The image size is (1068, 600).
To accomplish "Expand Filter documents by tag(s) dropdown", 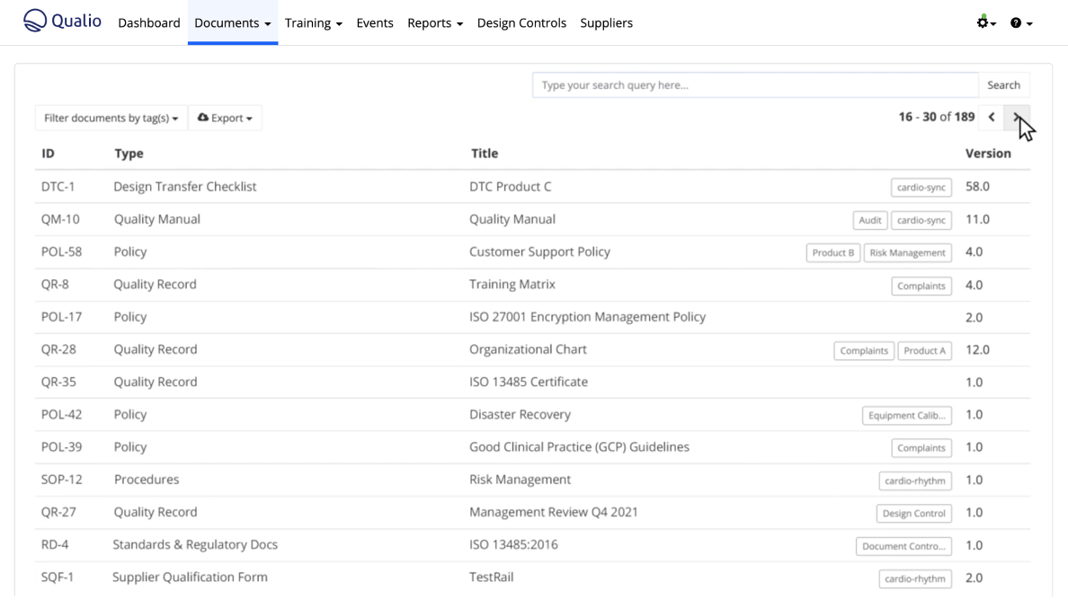I will pos(111,118).
